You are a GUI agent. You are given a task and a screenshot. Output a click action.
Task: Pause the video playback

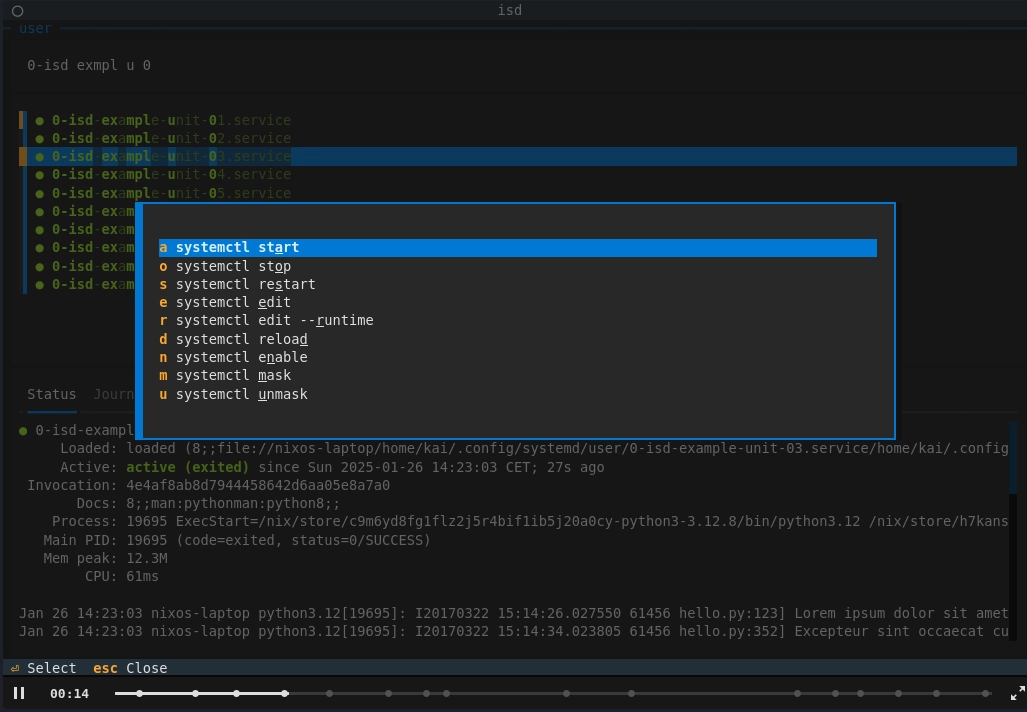(19, 693)
